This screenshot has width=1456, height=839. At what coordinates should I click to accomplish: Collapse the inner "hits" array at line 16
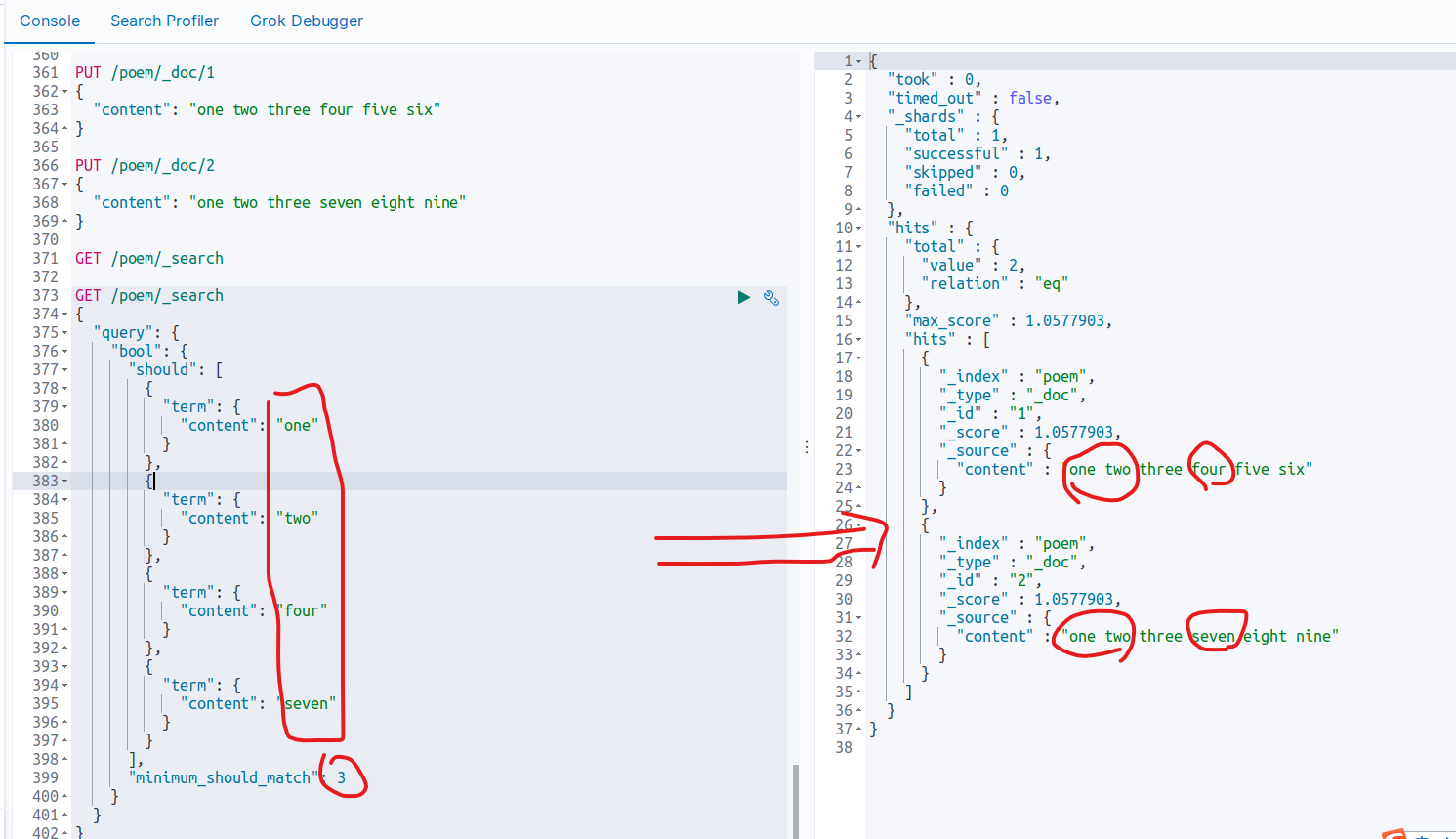click(x=859, y=340)
